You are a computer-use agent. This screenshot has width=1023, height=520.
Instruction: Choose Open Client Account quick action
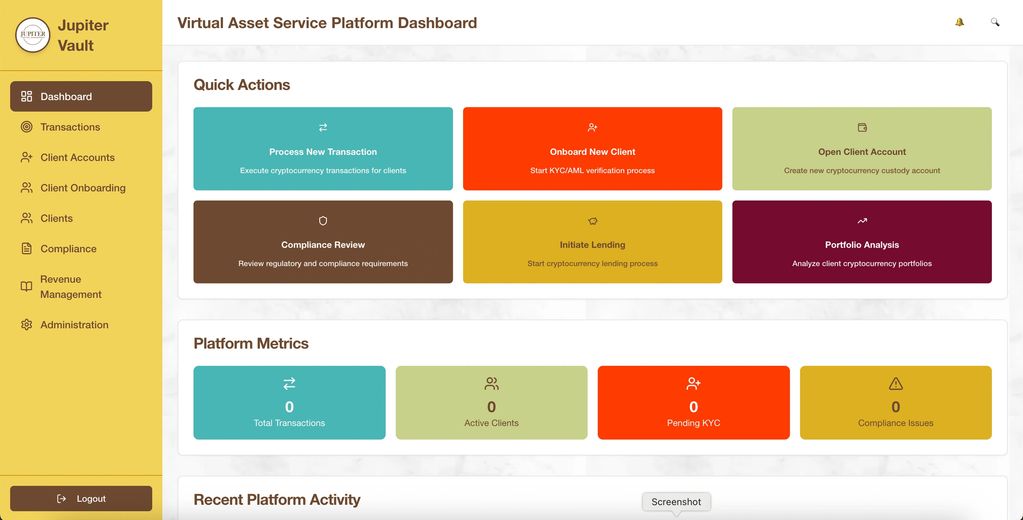point(861,149)
